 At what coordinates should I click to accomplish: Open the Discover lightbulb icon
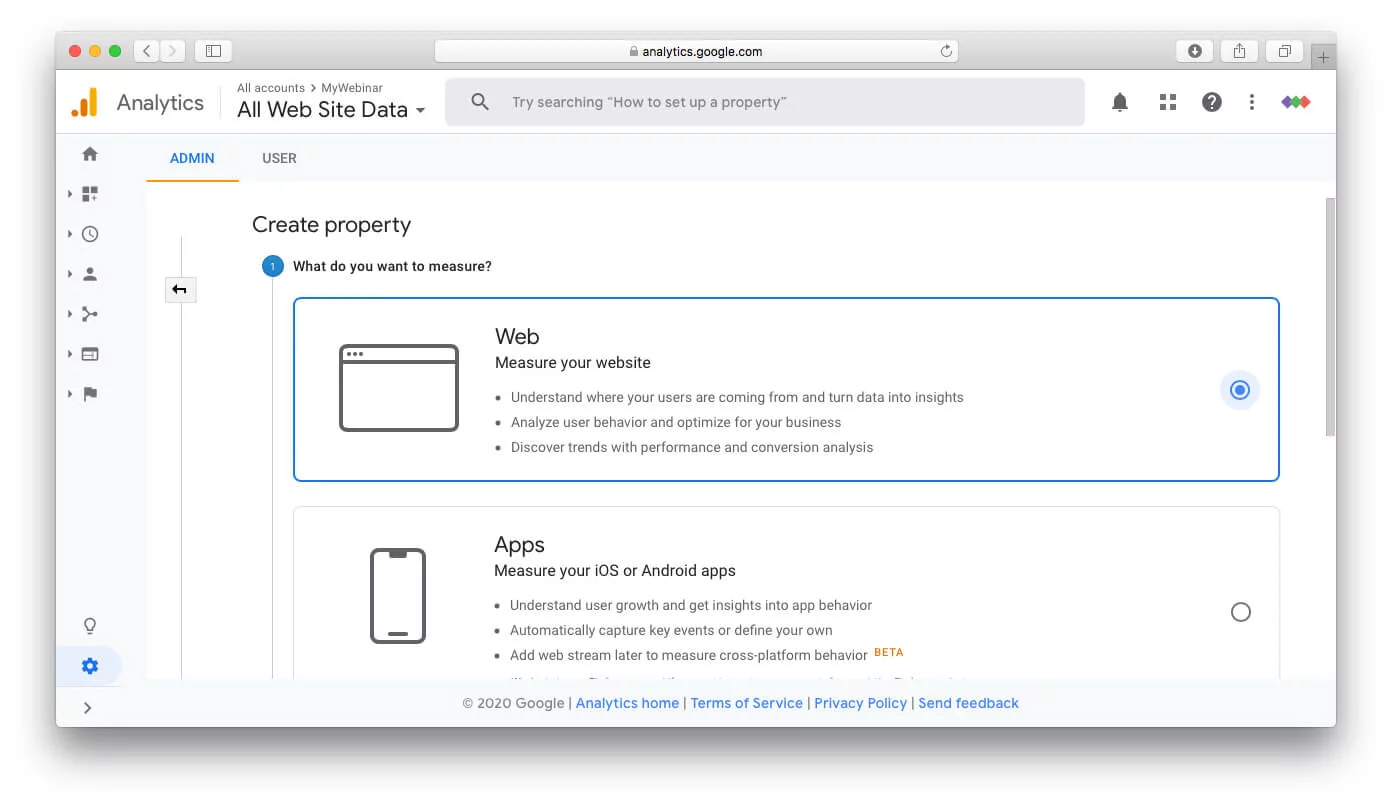(x=90, y=626)
